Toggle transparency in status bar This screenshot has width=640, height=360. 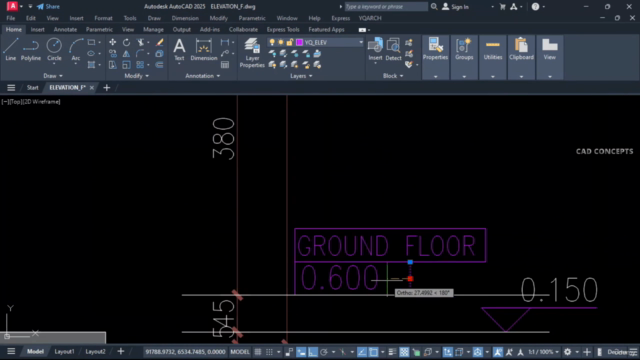[404, 352]
